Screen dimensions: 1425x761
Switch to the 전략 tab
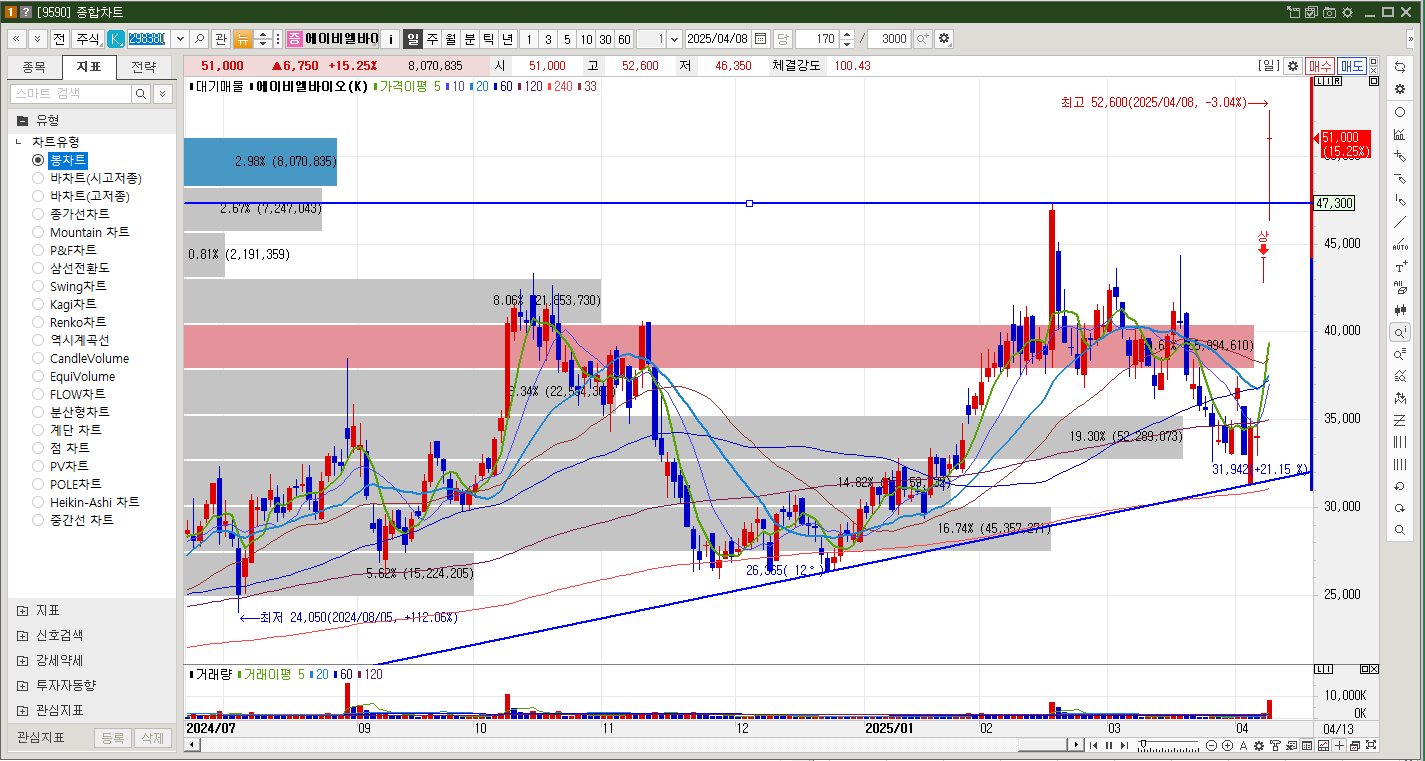click(x=144, y=67)
